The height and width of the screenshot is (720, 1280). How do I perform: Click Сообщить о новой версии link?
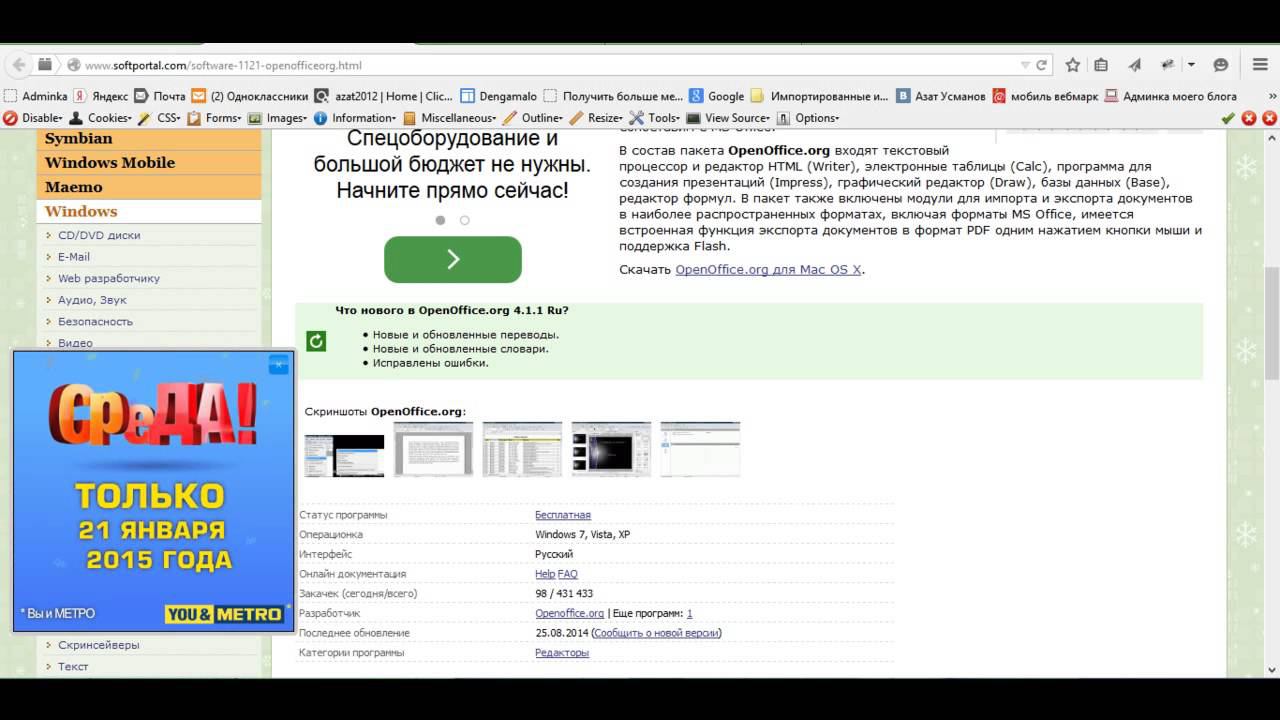tap(656, 633)
